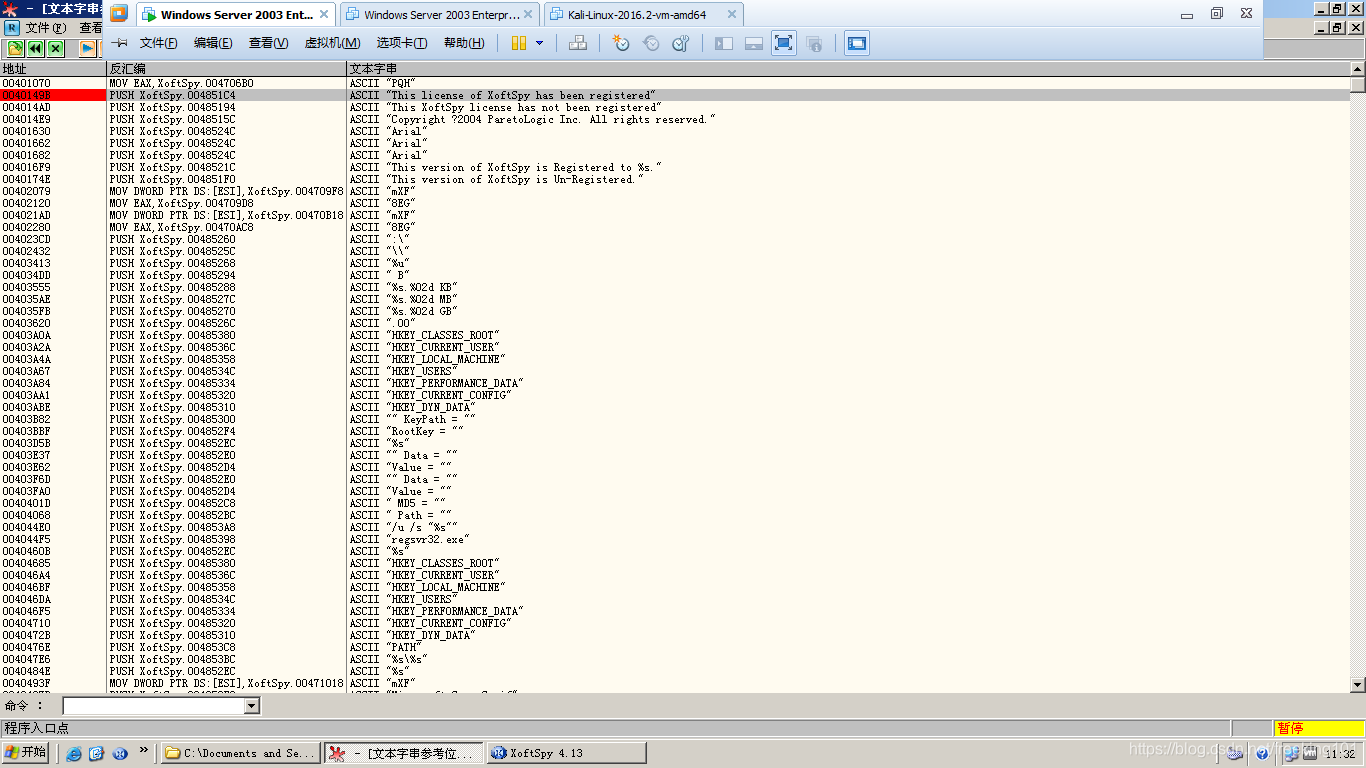Viewport: 1366px width, 768px height.
Task: Click address 00401070 in 地址 column
Action: click(27, 83)
